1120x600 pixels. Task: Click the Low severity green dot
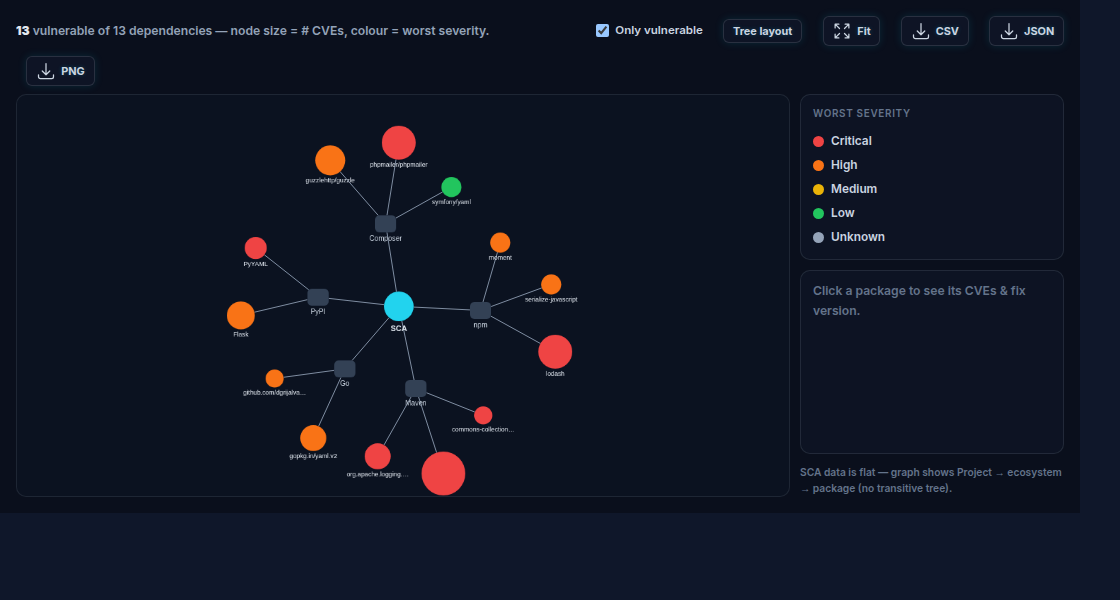(819, 214)
